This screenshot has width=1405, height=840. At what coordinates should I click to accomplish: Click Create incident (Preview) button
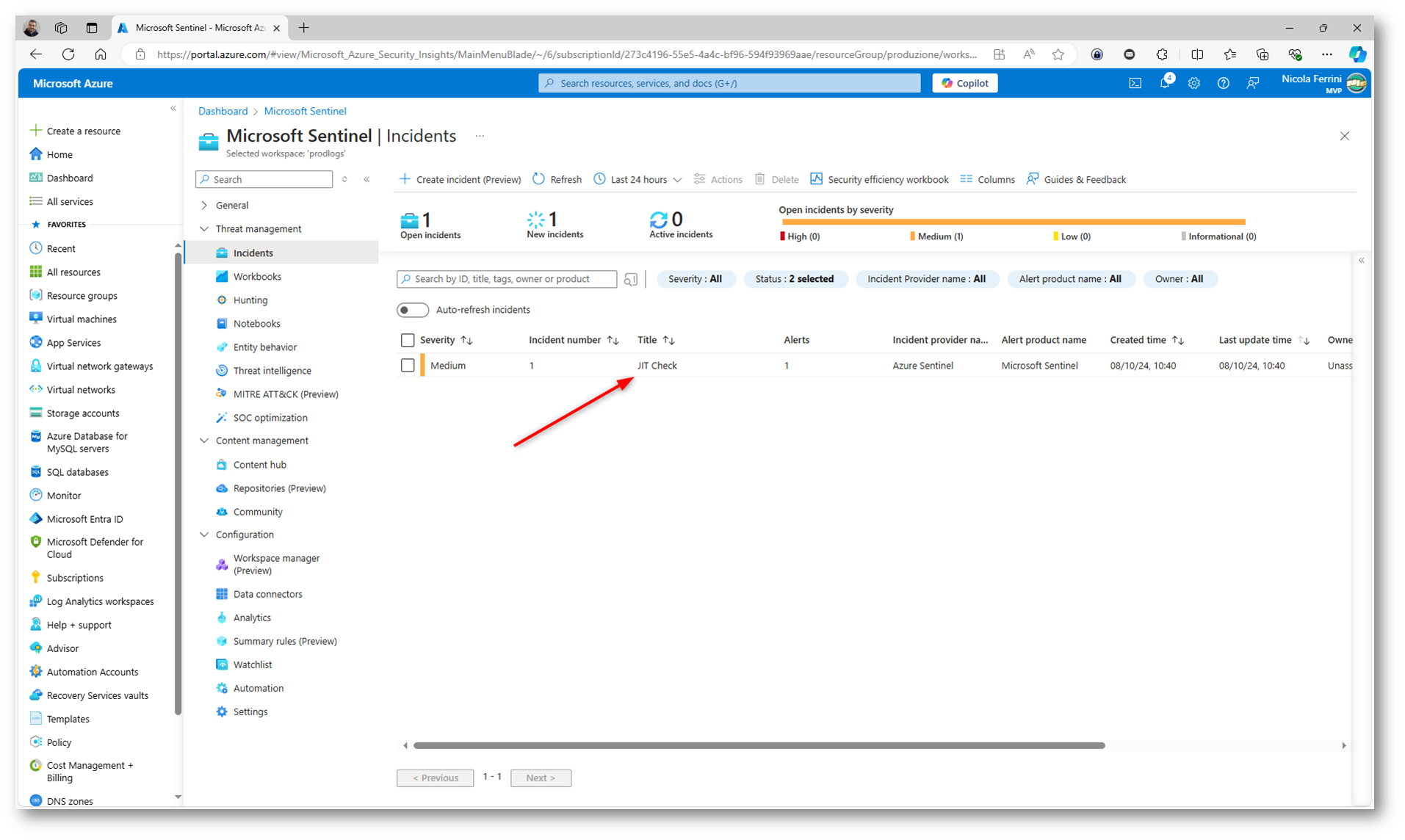[x=460, y=179]
